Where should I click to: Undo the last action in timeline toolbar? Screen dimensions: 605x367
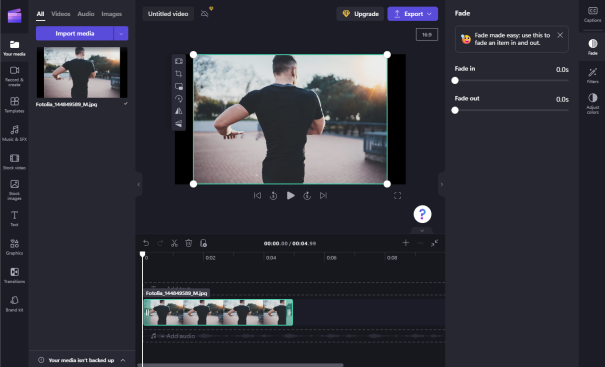coord(146,243)
